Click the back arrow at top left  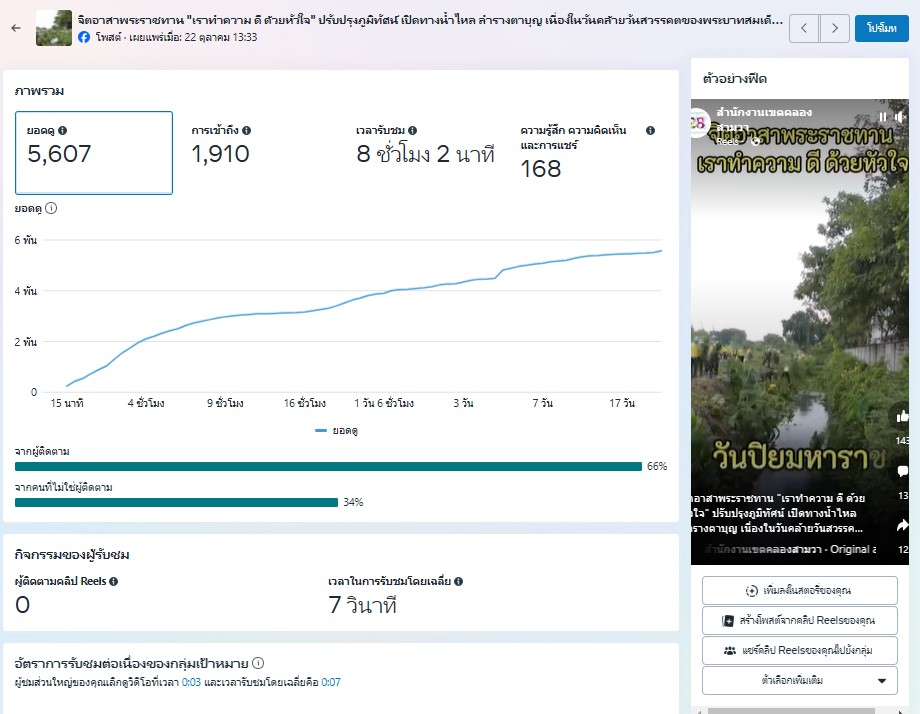pyautogui.click(x=15, y=28)
